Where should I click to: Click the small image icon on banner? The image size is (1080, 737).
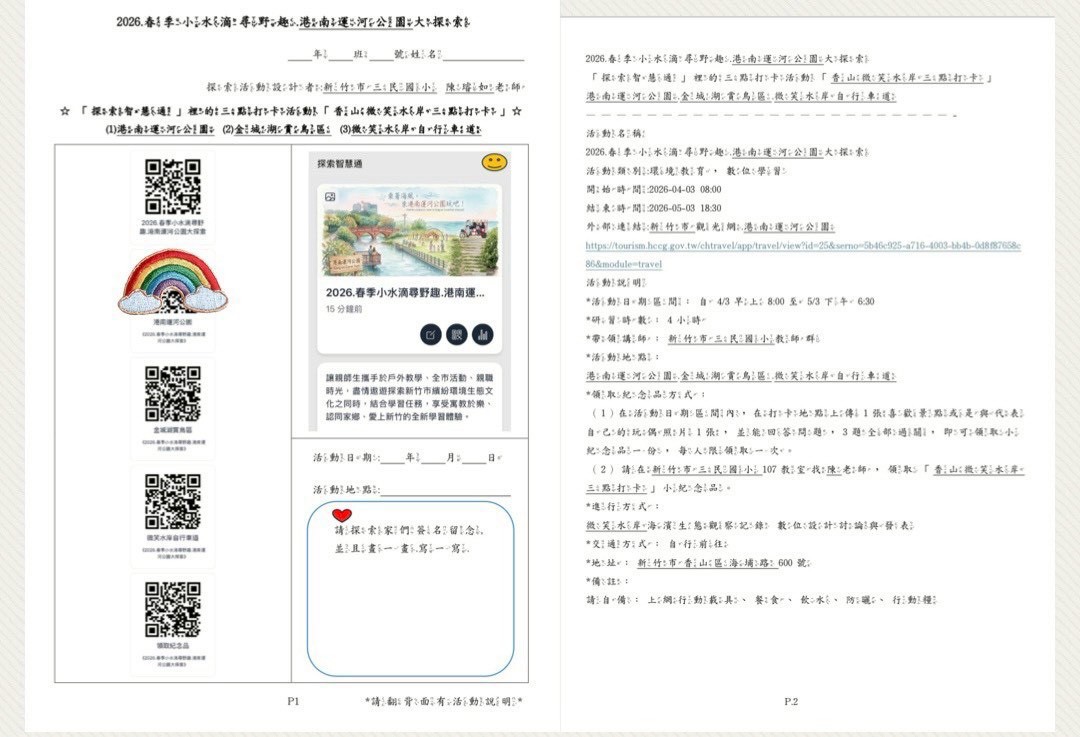pos(331,198)
